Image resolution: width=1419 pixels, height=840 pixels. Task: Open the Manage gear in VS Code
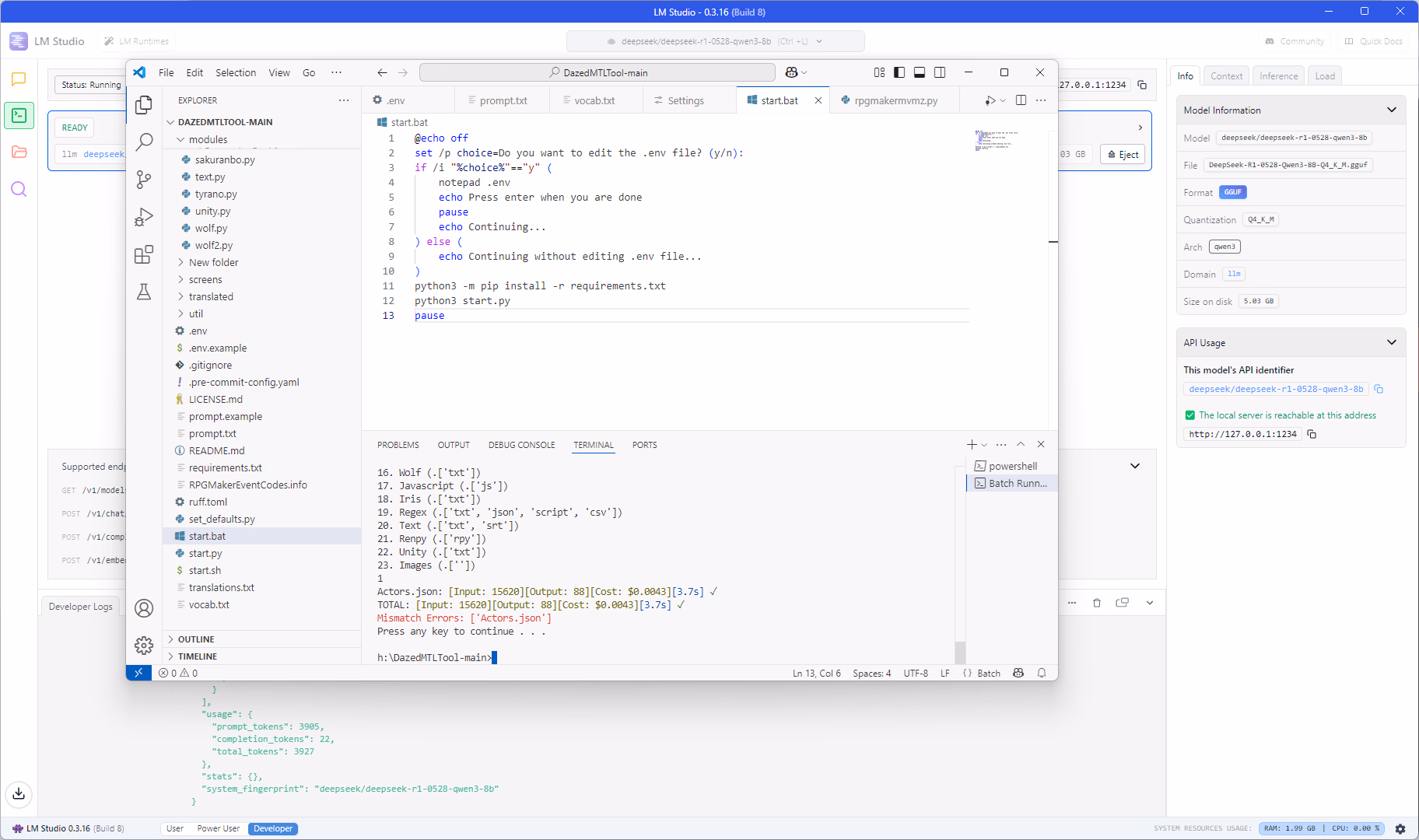point(144,645)
